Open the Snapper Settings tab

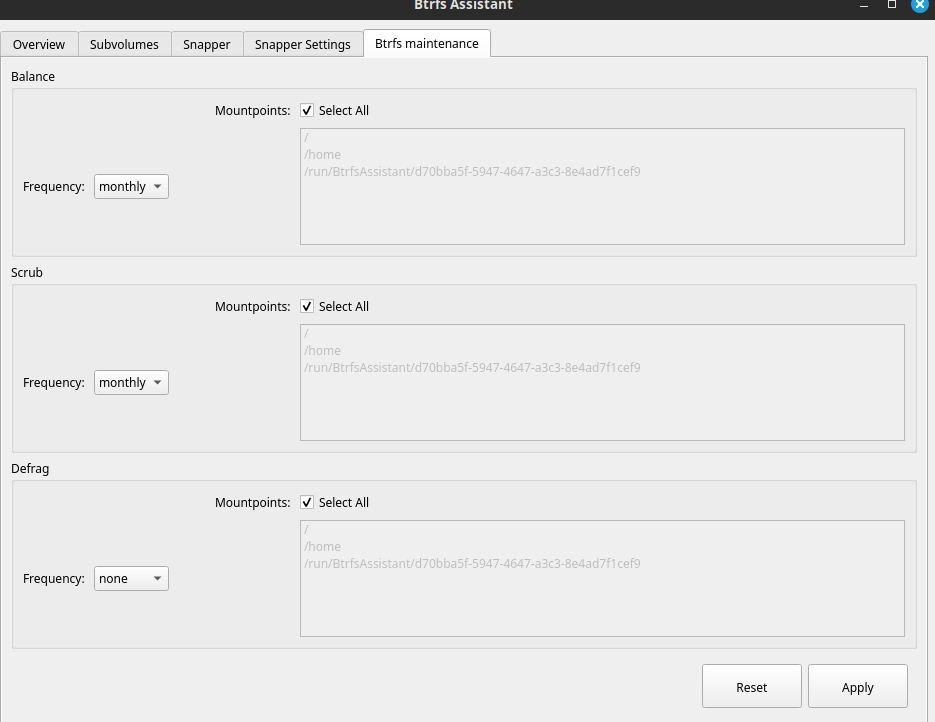(302, 45)
